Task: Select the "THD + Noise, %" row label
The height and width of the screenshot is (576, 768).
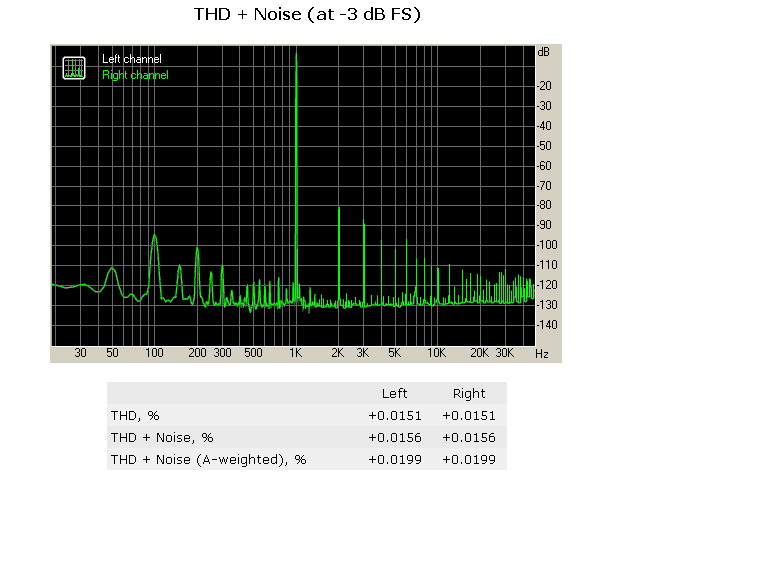Action: pos(162,438)
